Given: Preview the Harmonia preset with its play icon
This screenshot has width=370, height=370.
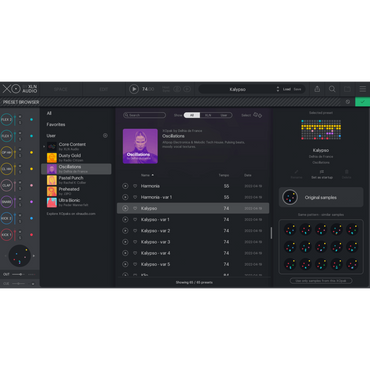Looking at the screenshot, I should 125,186.
